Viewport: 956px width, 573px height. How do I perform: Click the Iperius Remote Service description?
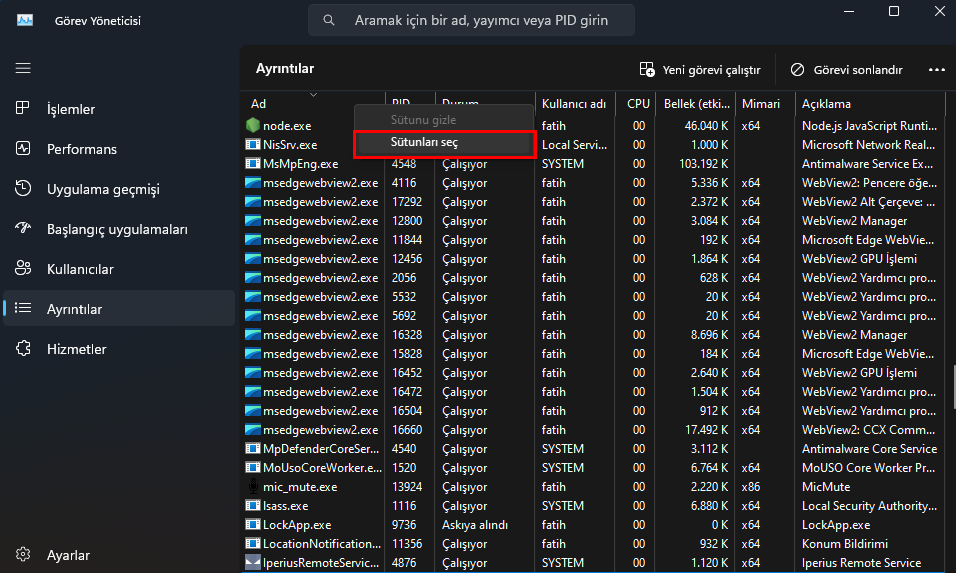coord(861,562)
